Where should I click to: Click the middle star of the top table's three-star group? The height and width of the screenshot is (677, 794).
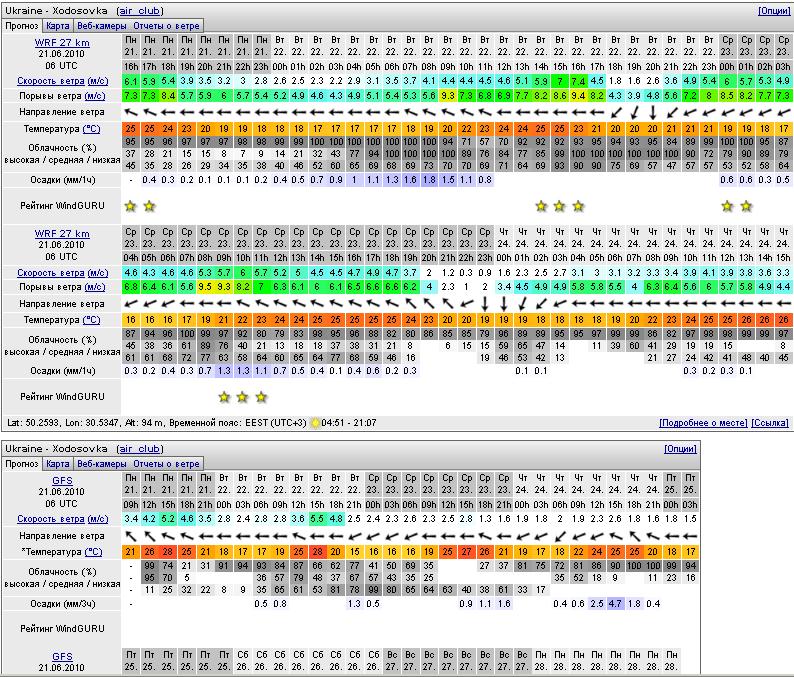coord(560,206)
